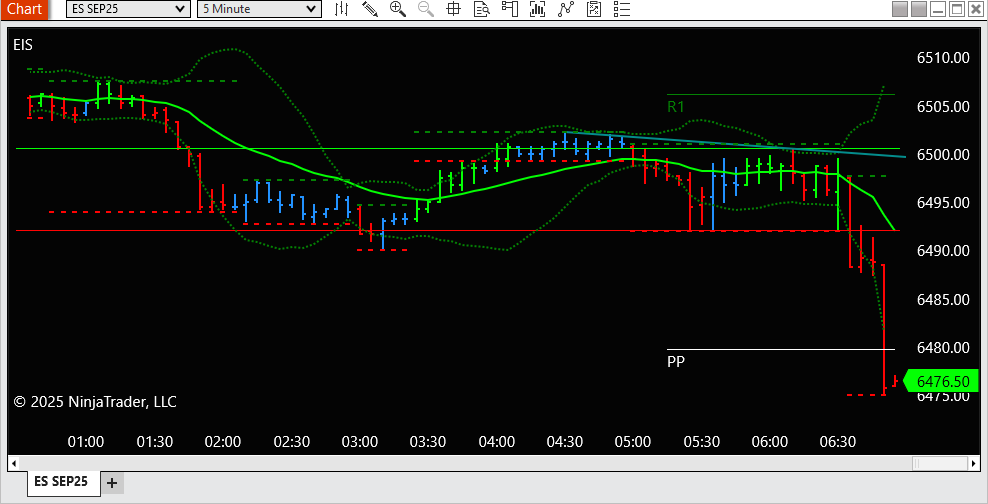The width and height of the screenshot is (988, 504).
Task: Click the 6500.00 price axis label
Action: [943, 154]
